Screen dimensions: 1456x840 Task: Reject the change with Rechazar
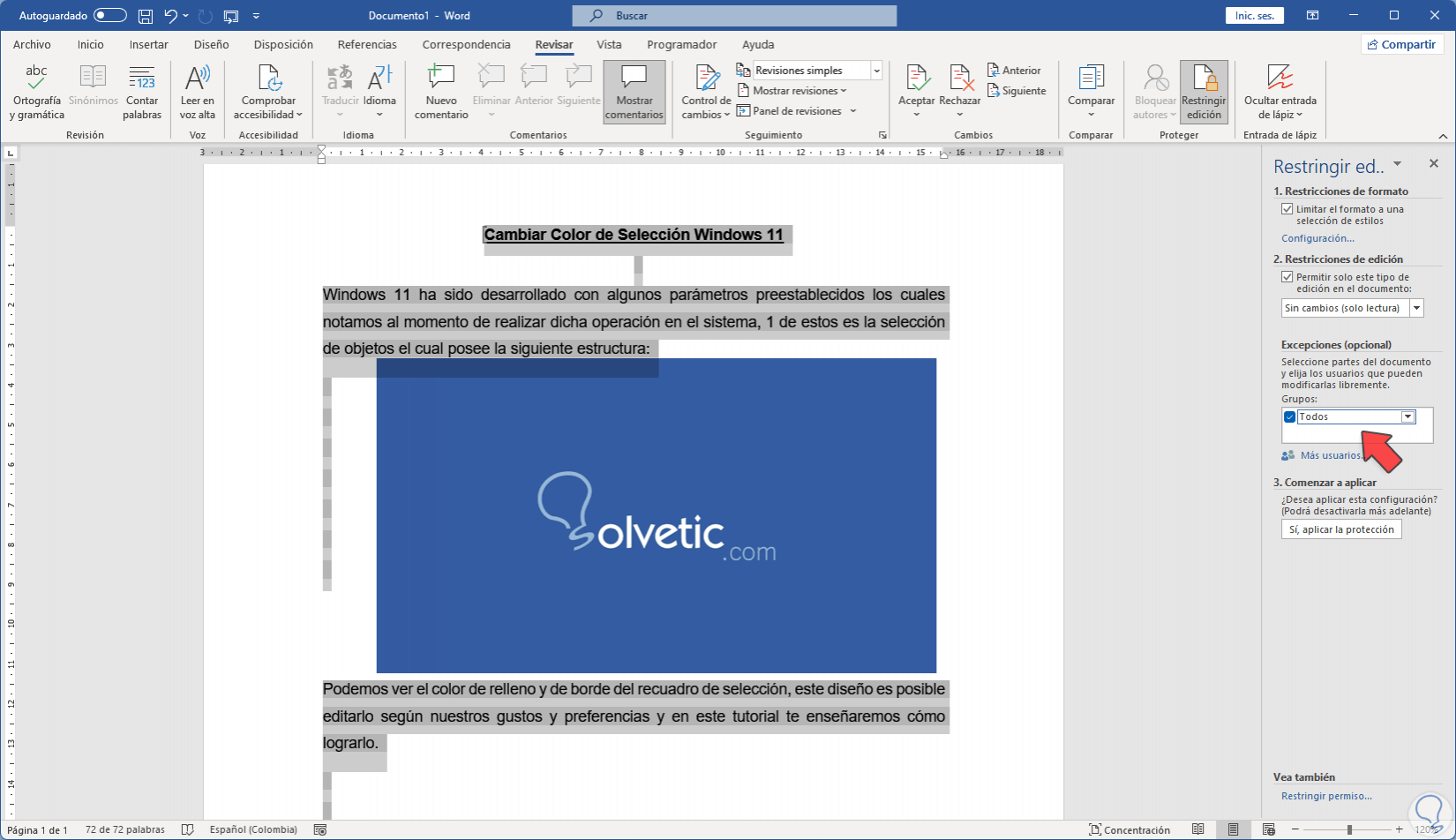[960, 92]
